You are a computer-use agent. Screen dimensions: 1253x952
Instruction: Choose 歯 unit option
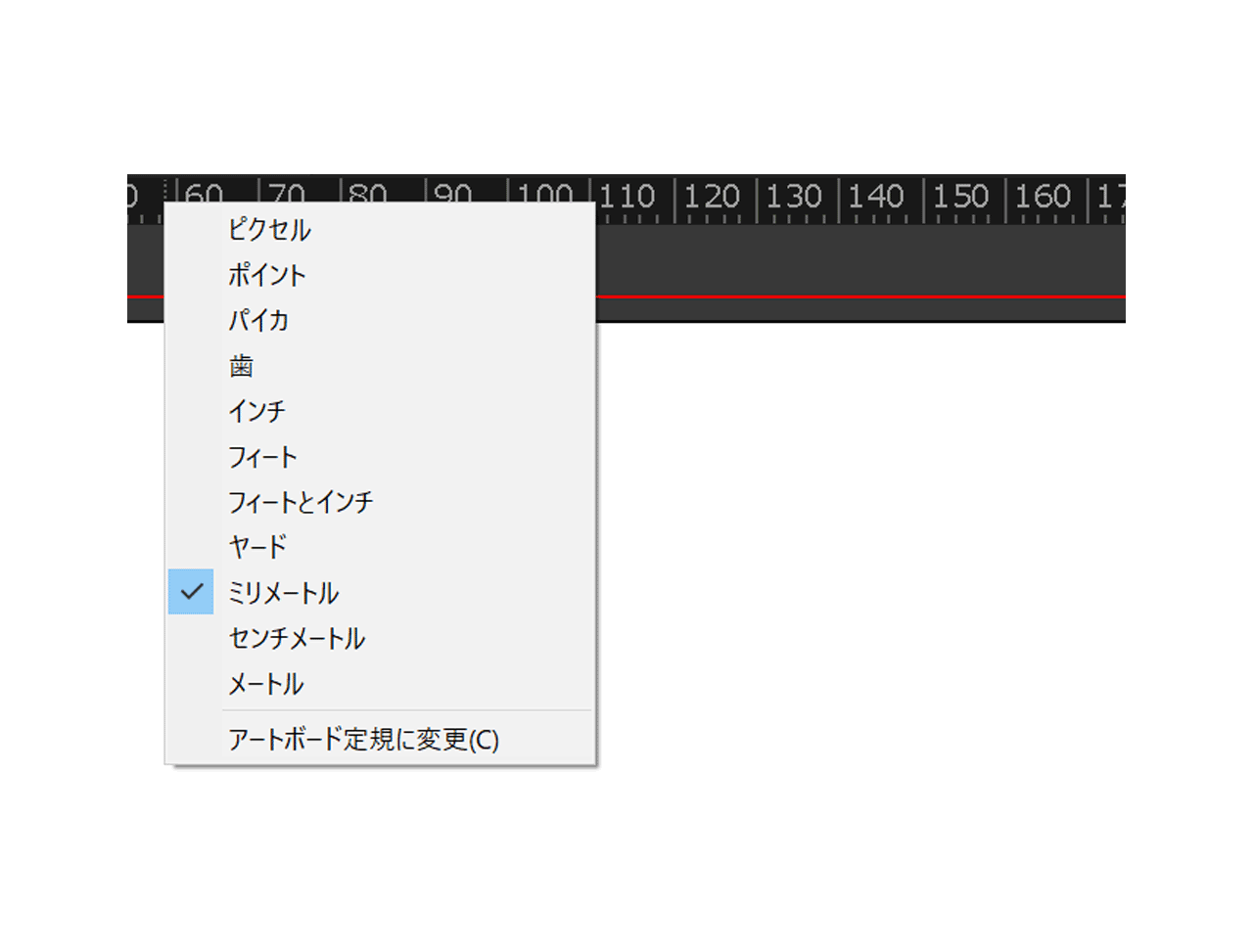380,366
